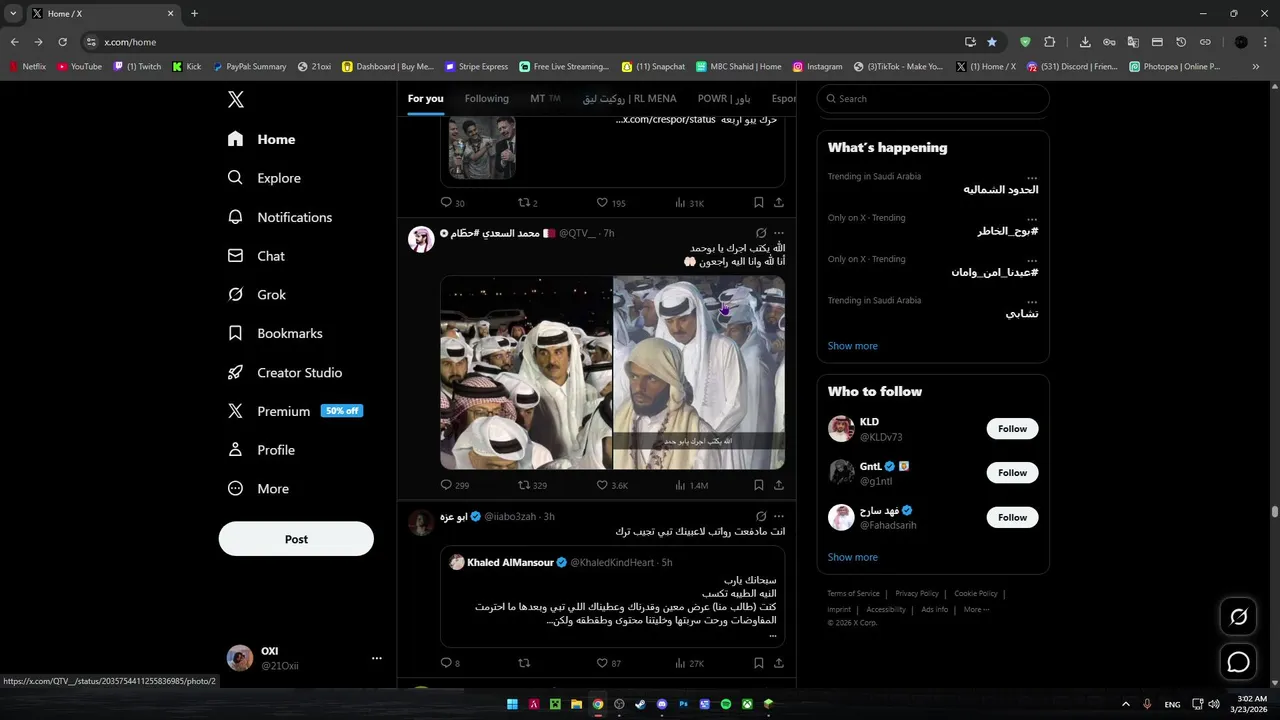Open Grok from the sidebar
The height and width of the screenshot is (720, 1280).
[x=257, y=295]
